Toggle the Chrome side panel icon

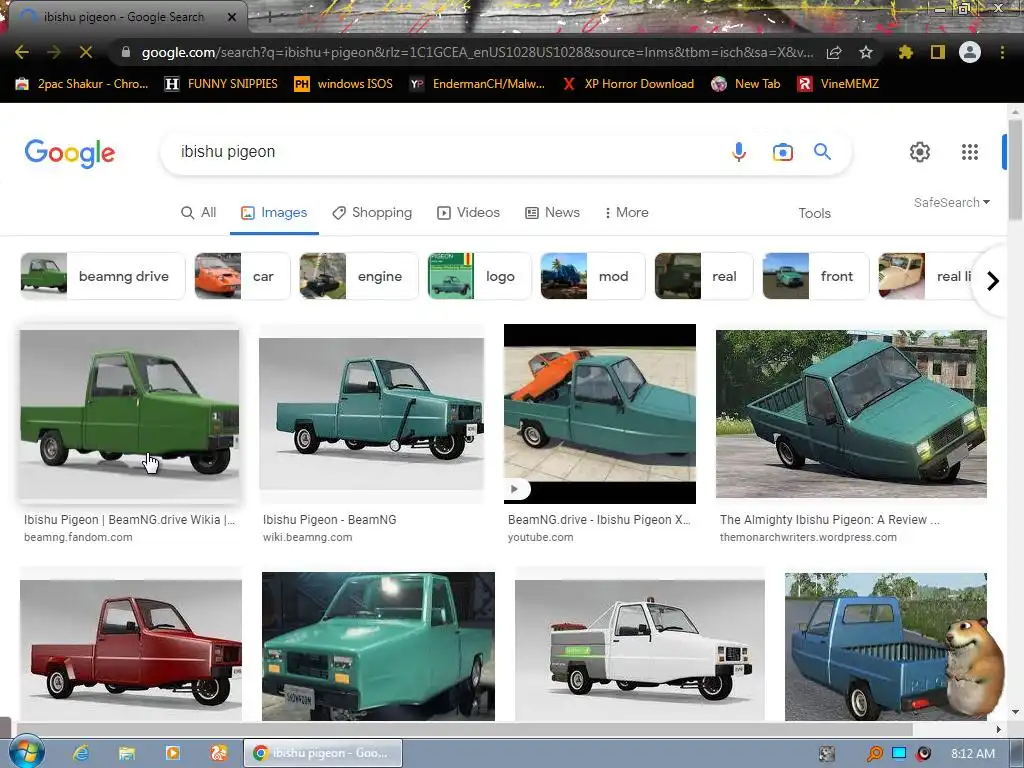pyautogui.click(x=938, y=52)
